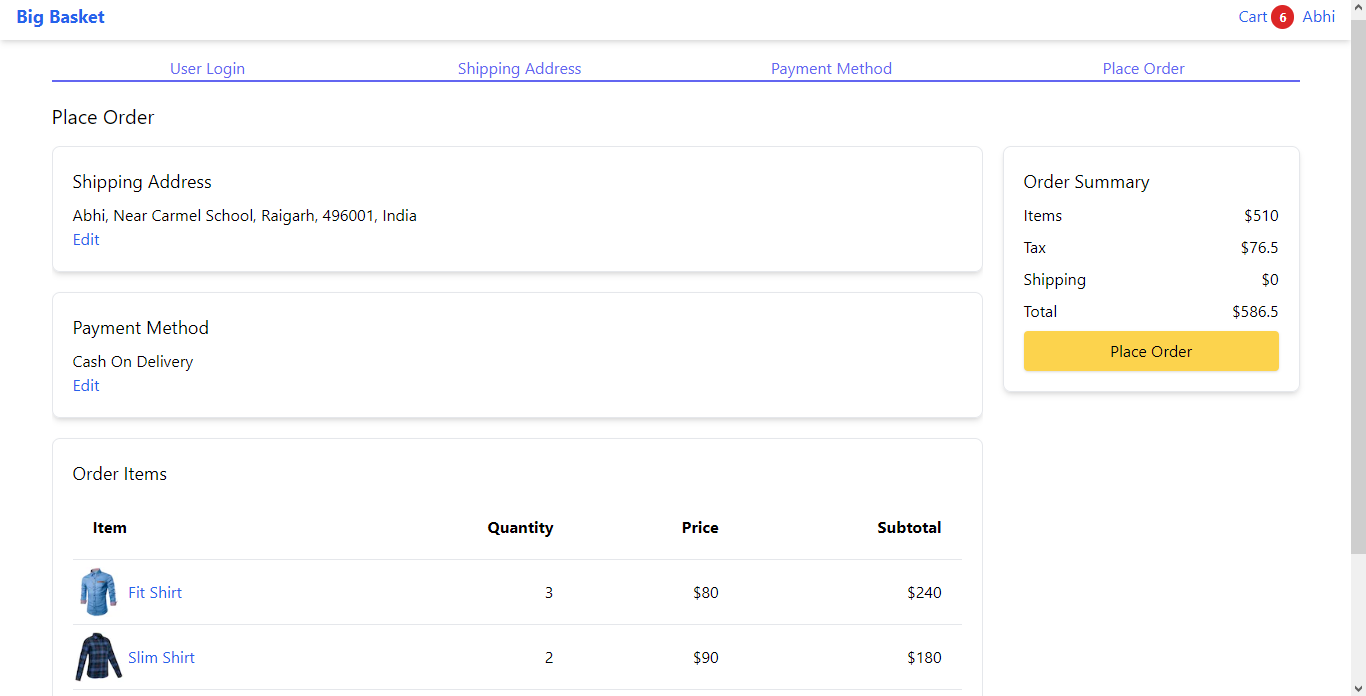1366x696 pixels.
Task: Click the Slim Shirt product thumbnail
Action: pos(98,657)
